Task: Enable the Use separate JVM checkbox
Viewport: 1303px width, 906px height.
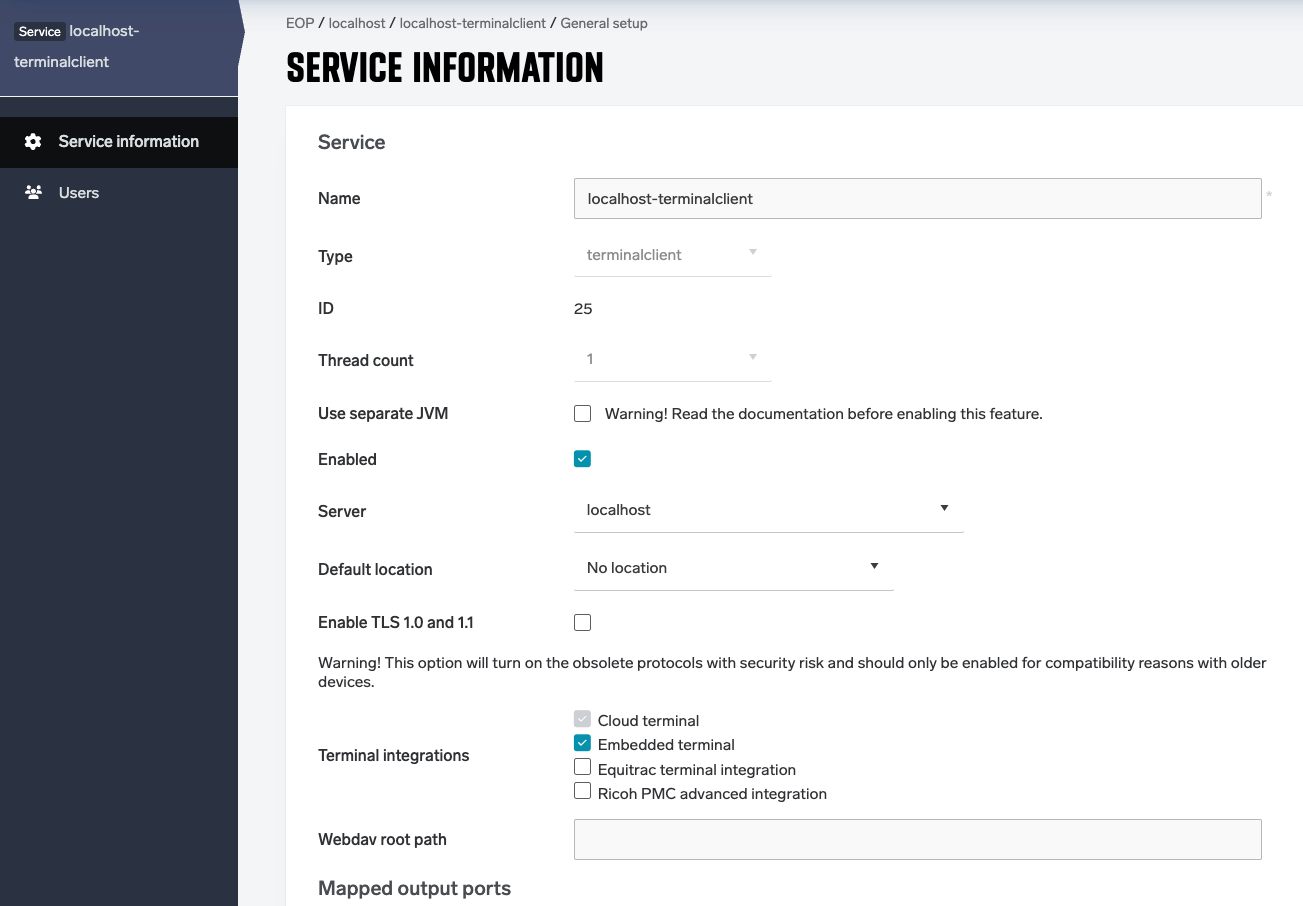Action: (583, 414)
